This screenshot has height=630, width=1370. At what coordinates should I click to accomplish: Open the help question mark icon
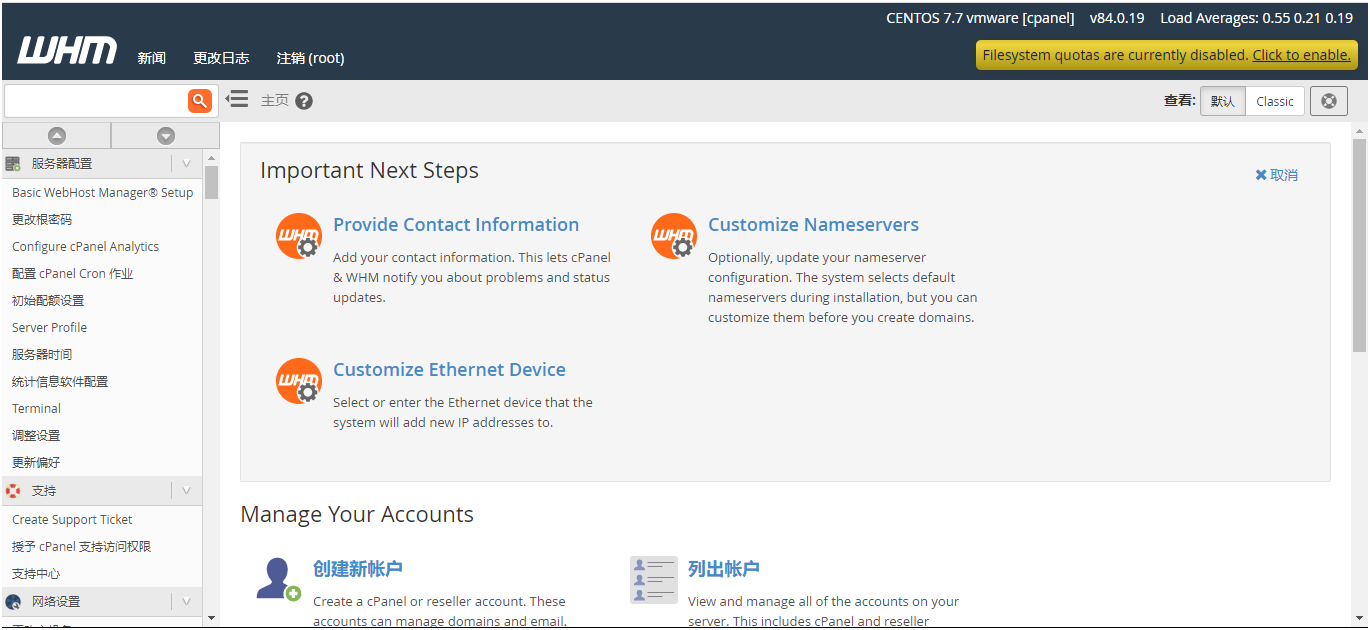tap(304, 101)
